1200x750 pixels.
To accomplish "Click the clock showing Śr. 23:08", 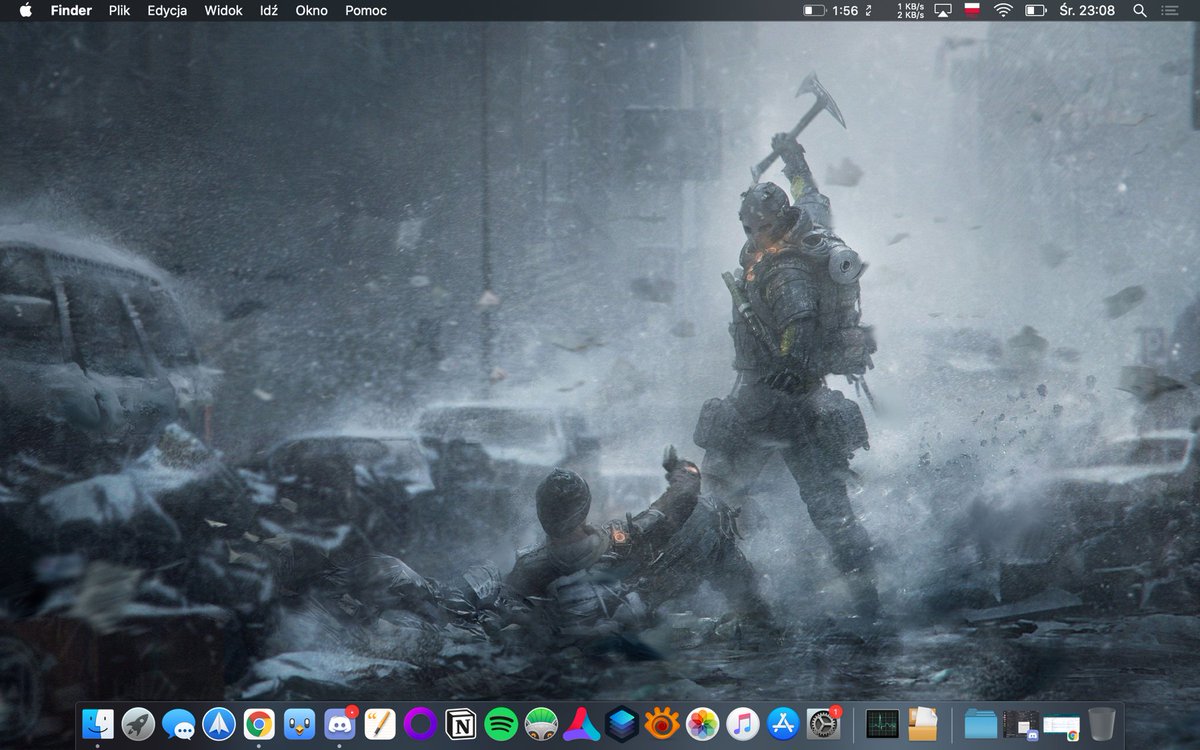I will point(1087,10).
